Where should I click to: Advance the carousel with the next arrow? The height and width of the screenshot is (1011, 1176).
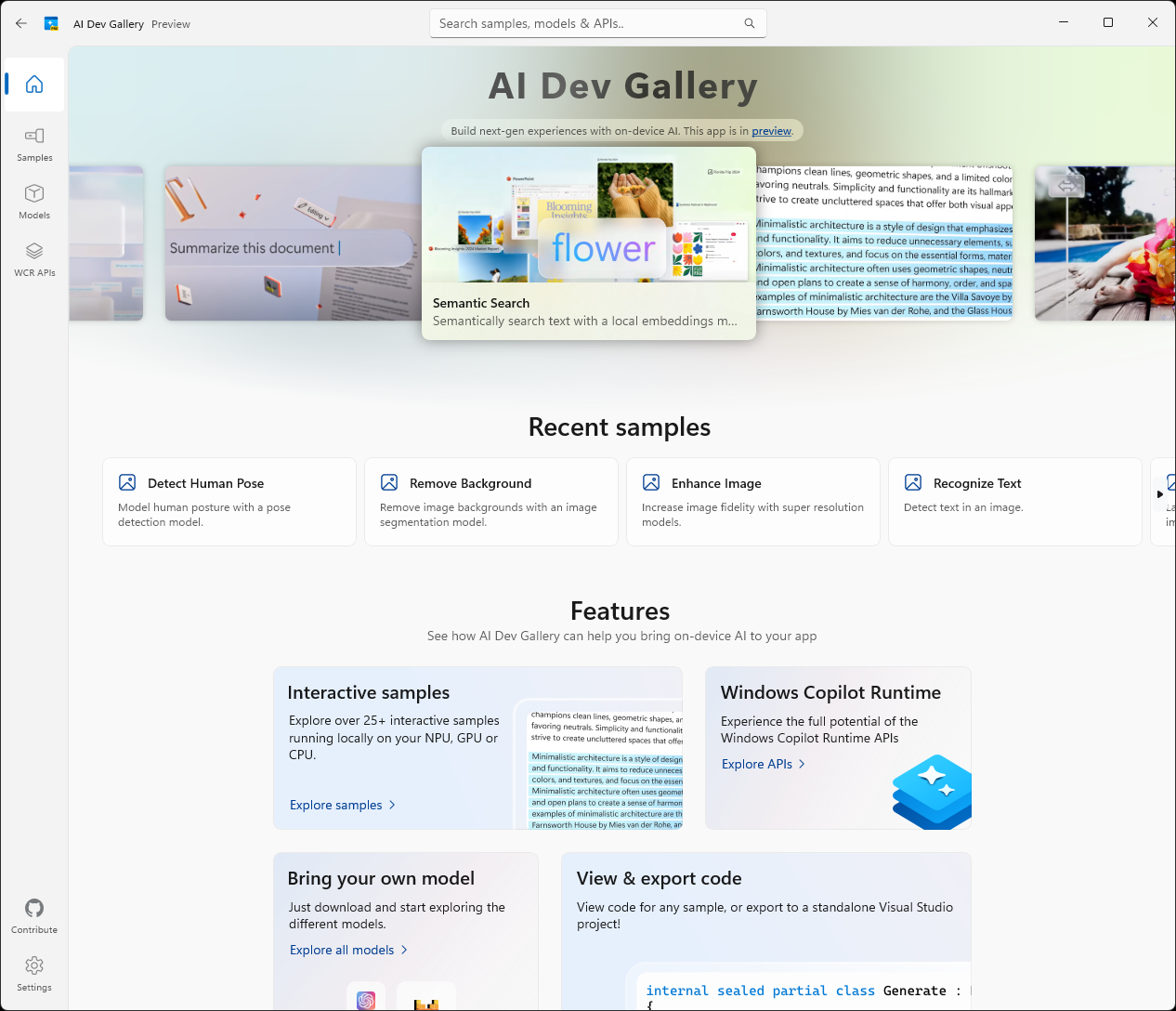[1161, 494]
